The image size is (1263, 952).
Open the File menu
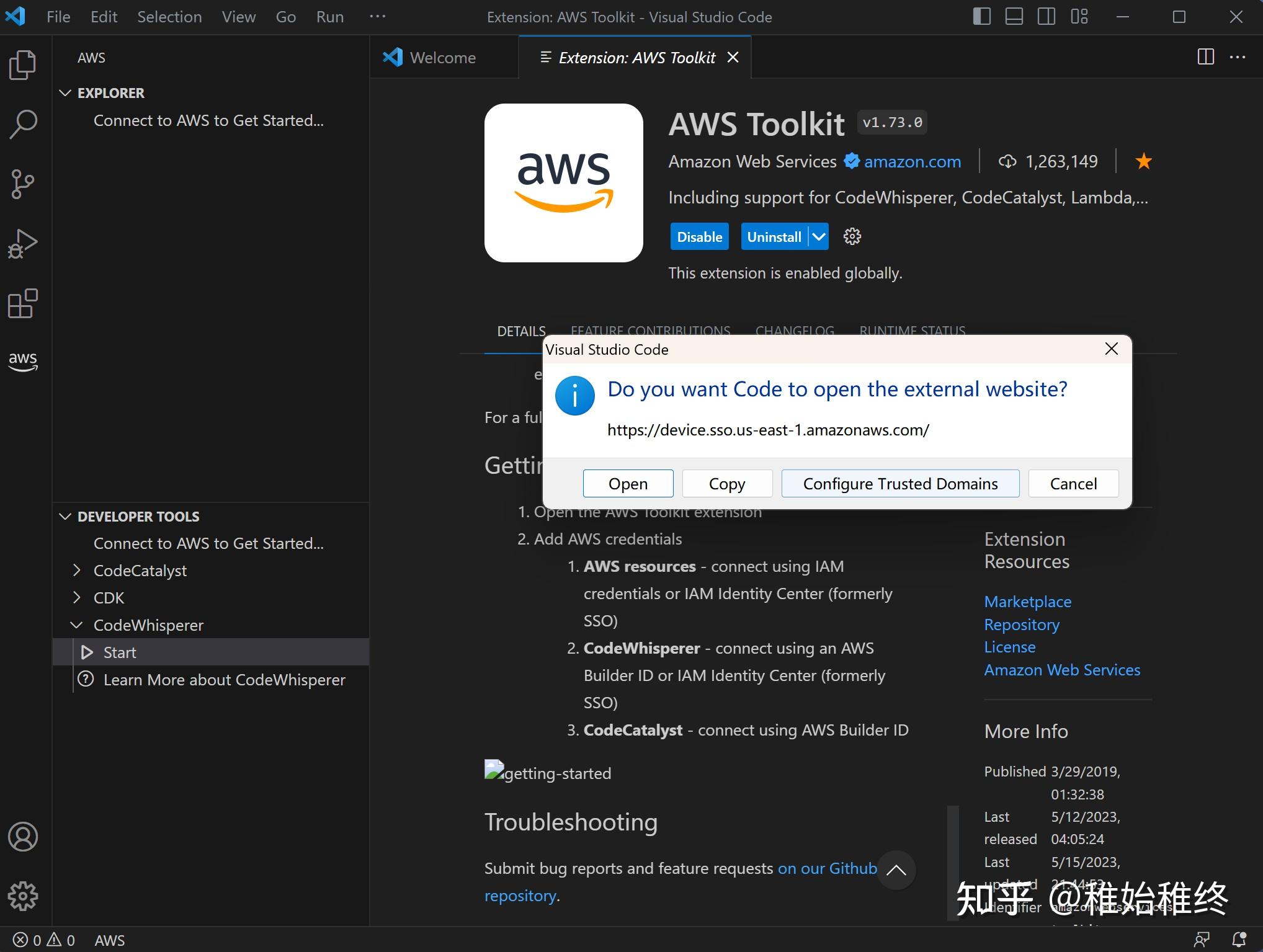point(58,17)
